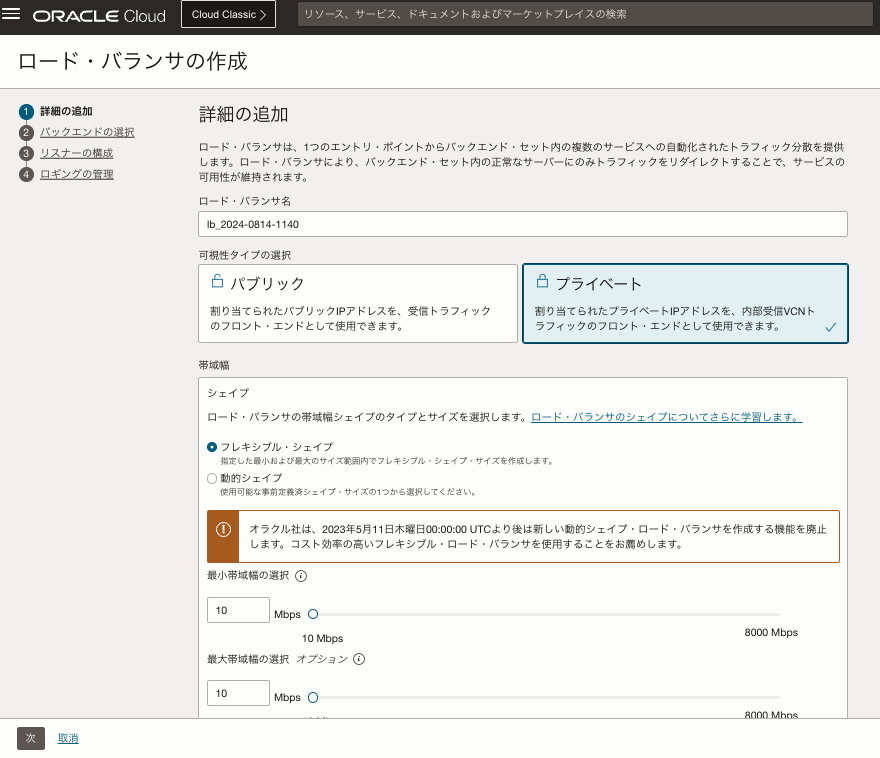880x758 pixels.
Task: Choose 動的シェイプ radio option
Action: [212, 479]
